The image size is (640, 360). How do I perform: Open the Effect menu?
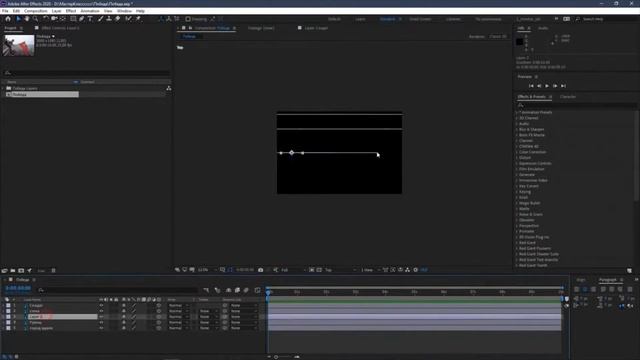[x=71, y=11]
